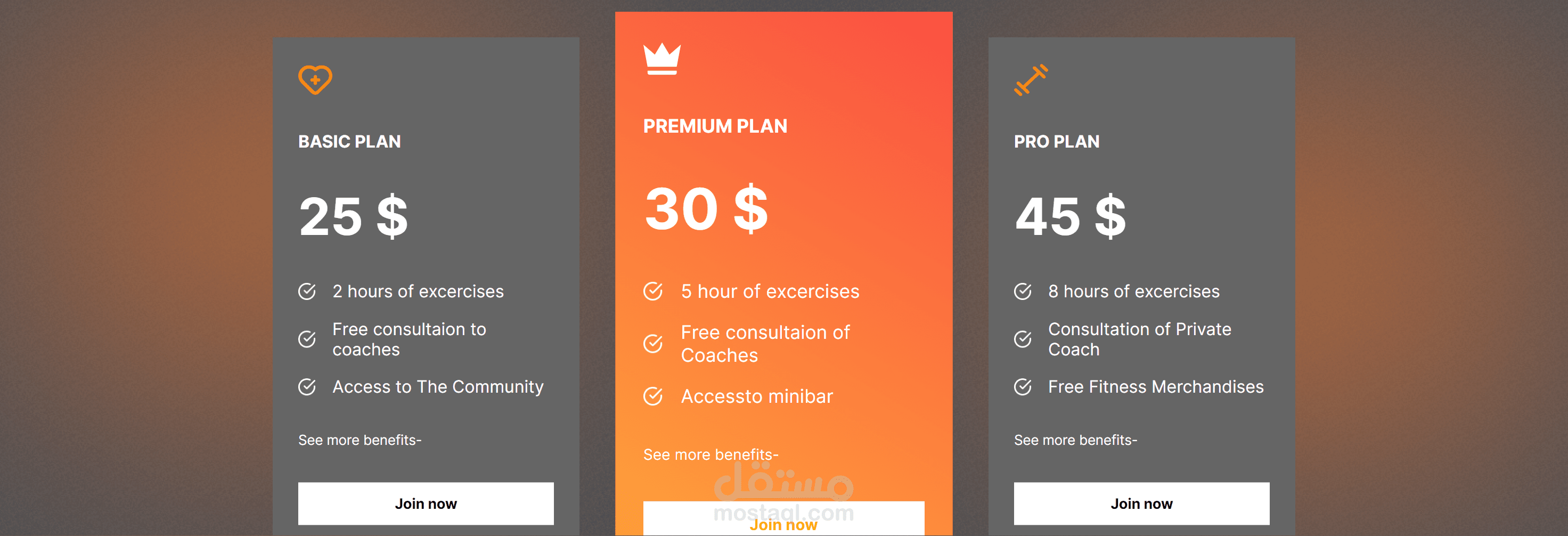Click checkmark icon beside 8 hours of excercises
Image resolution: width=1568 pixels, height=536 pixels.
(1023, 291)
